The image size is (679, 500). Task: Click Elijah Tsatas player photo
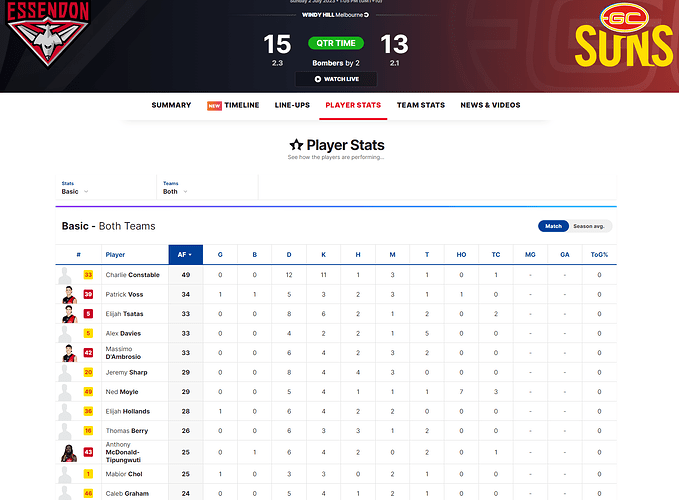tap(69, 314)
